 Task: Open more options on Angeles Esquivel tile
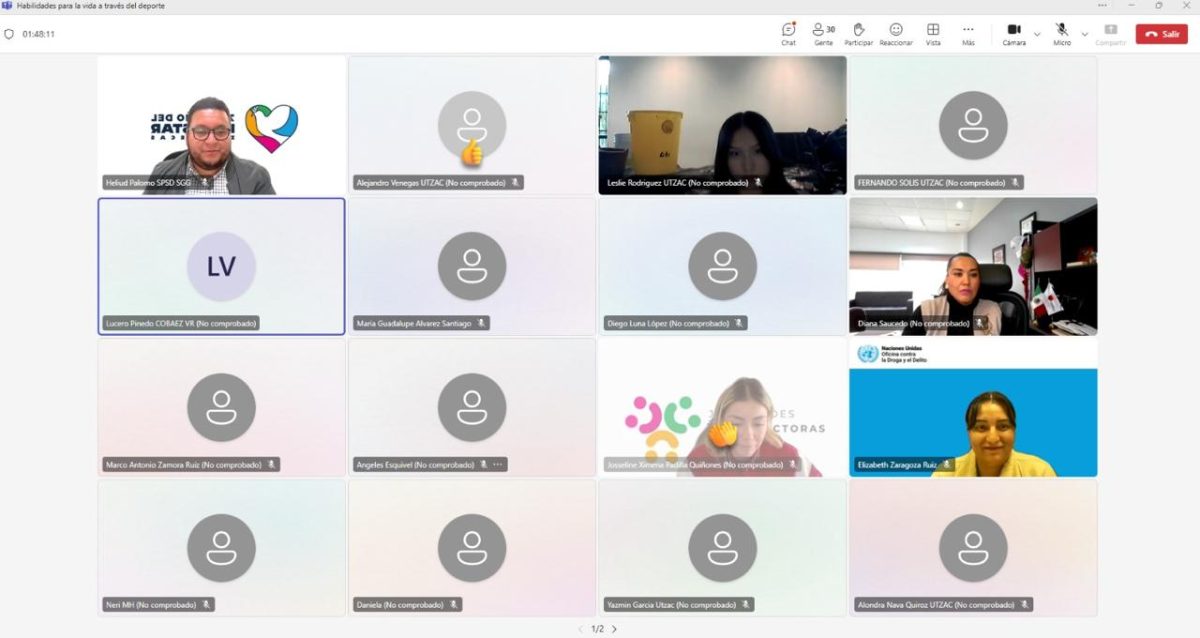tap(498, 464)
